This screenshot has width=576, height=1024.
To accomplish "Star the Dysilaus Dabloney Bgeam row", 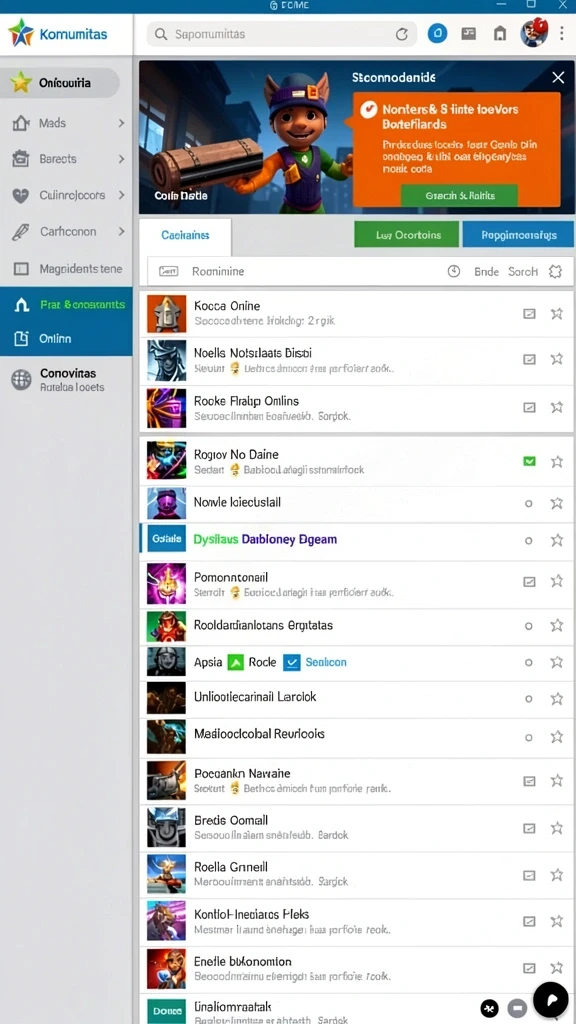I will (x=556, y=540).
